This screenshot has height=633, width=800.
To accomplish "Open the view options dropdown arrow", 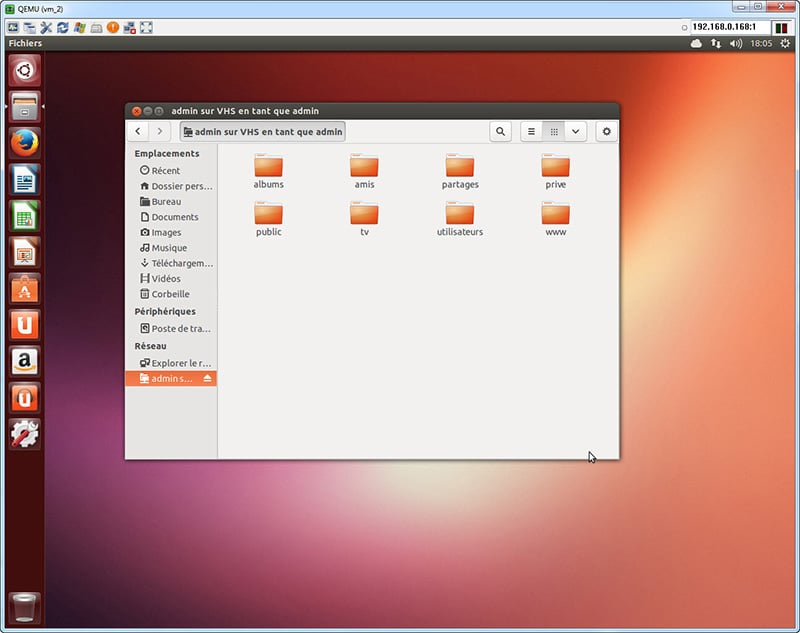I will point(576,132).
